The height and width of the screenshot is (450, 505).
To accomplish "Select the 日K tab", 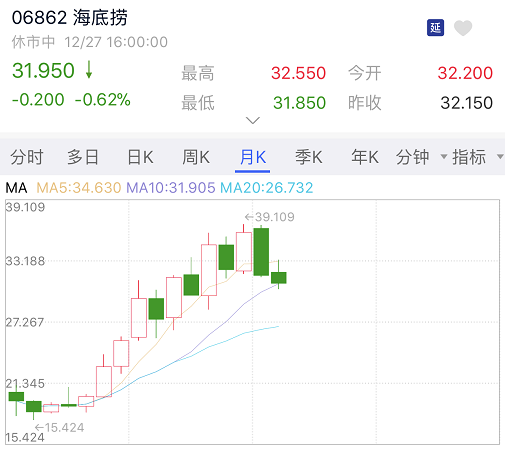I will pyautogui.click(x=140, y=157).
